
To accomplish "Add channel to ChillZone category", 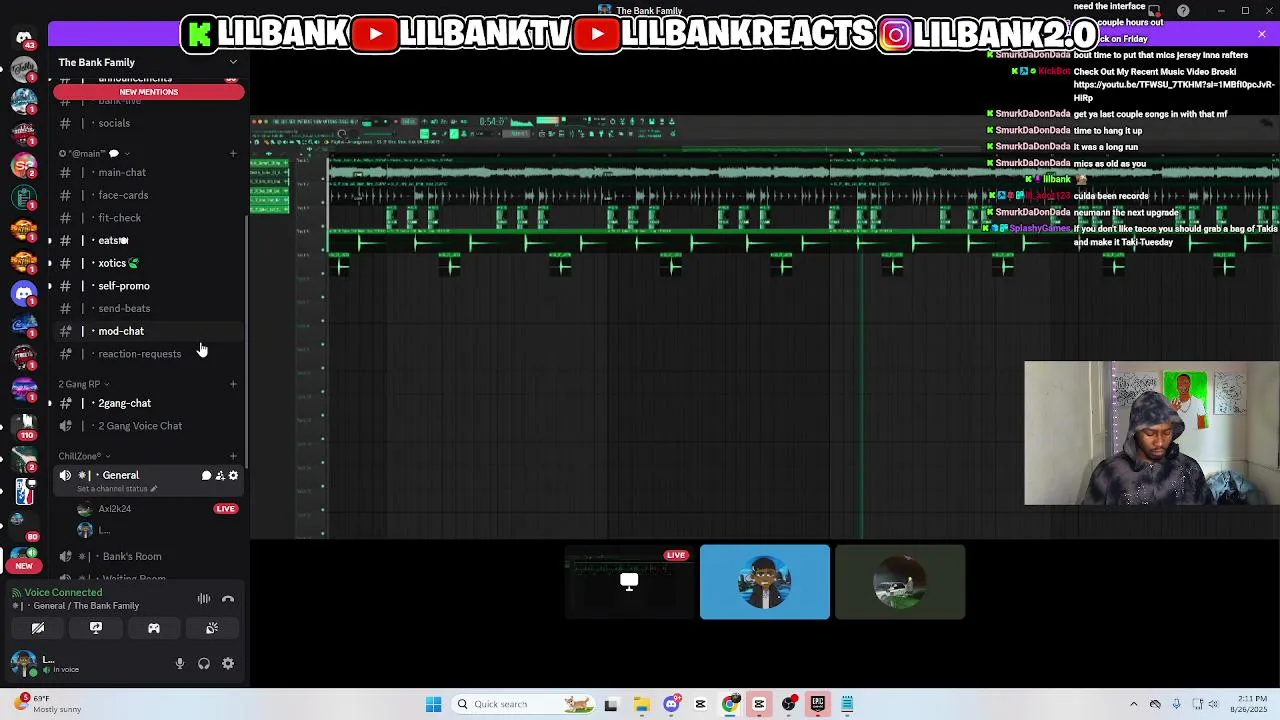I will [233, 456].
